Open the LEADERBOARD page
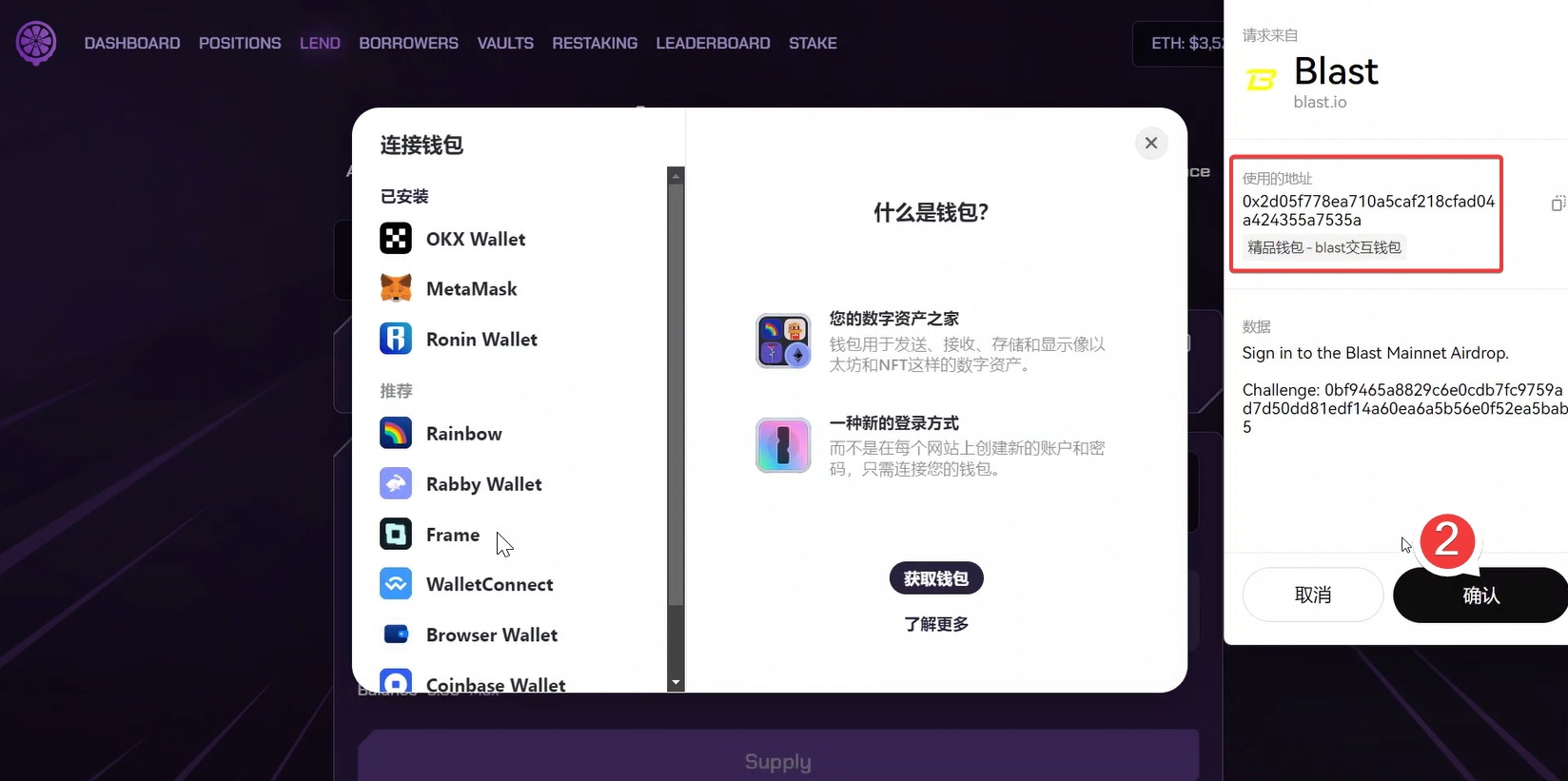Screen dimensions: 1568x781 coord(713,44)
